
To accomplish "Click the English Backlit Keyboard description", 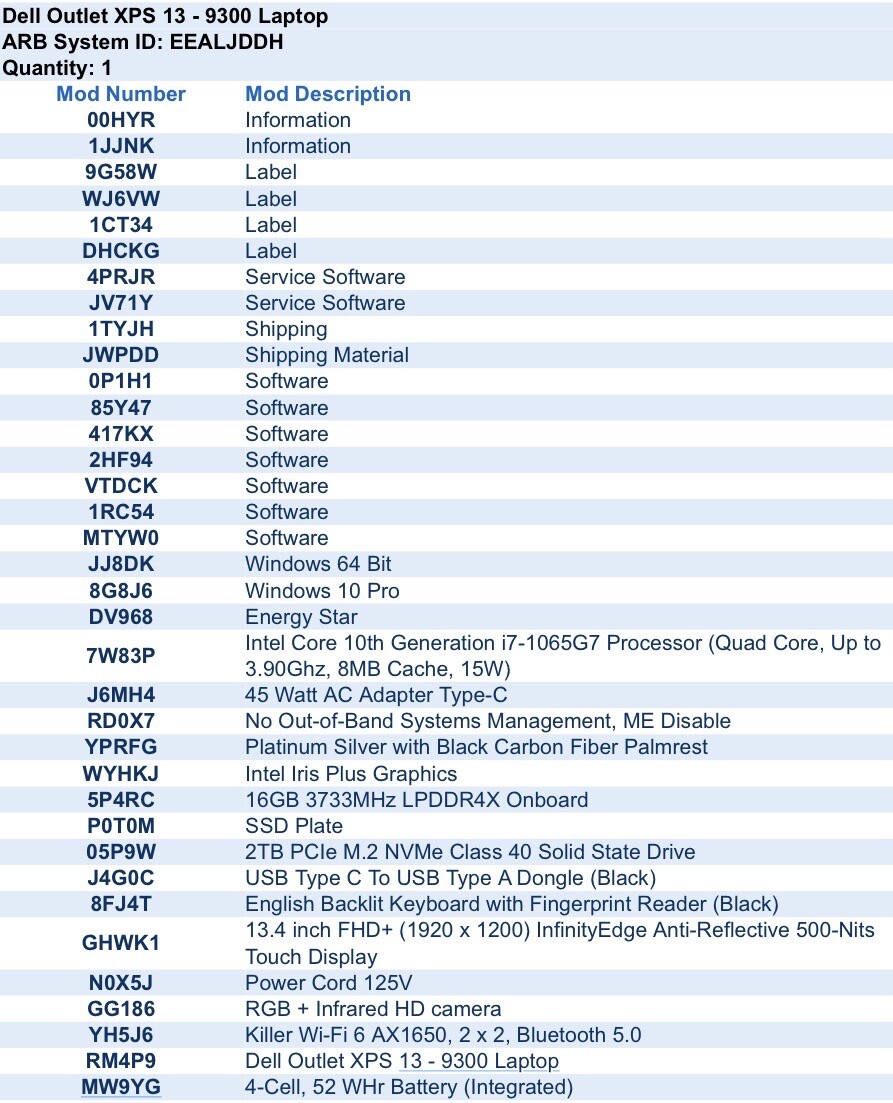I will point(512,903).
